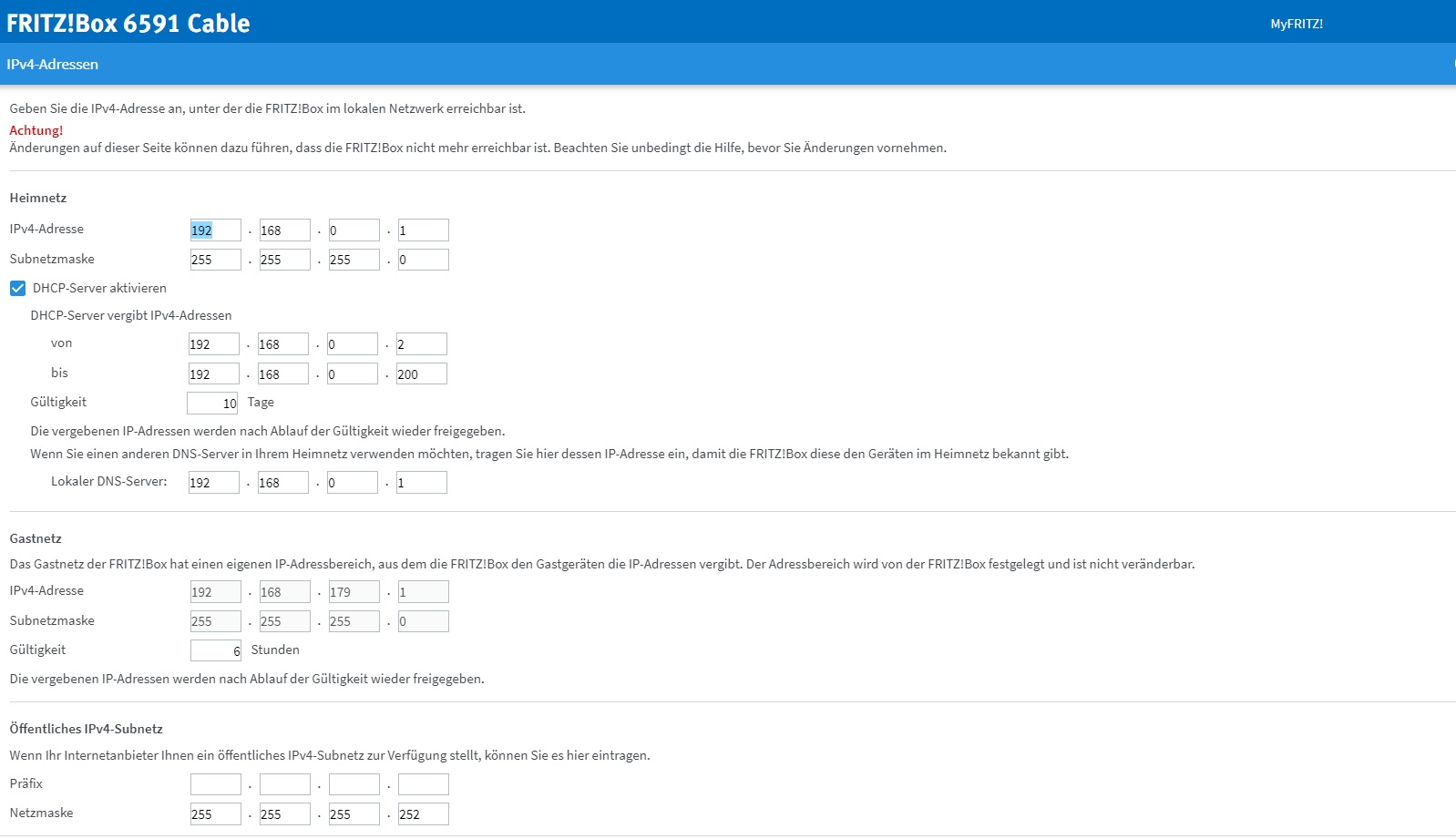
Task: Click DHCP 'bis' first octet field
Action: tap(214, 373)
